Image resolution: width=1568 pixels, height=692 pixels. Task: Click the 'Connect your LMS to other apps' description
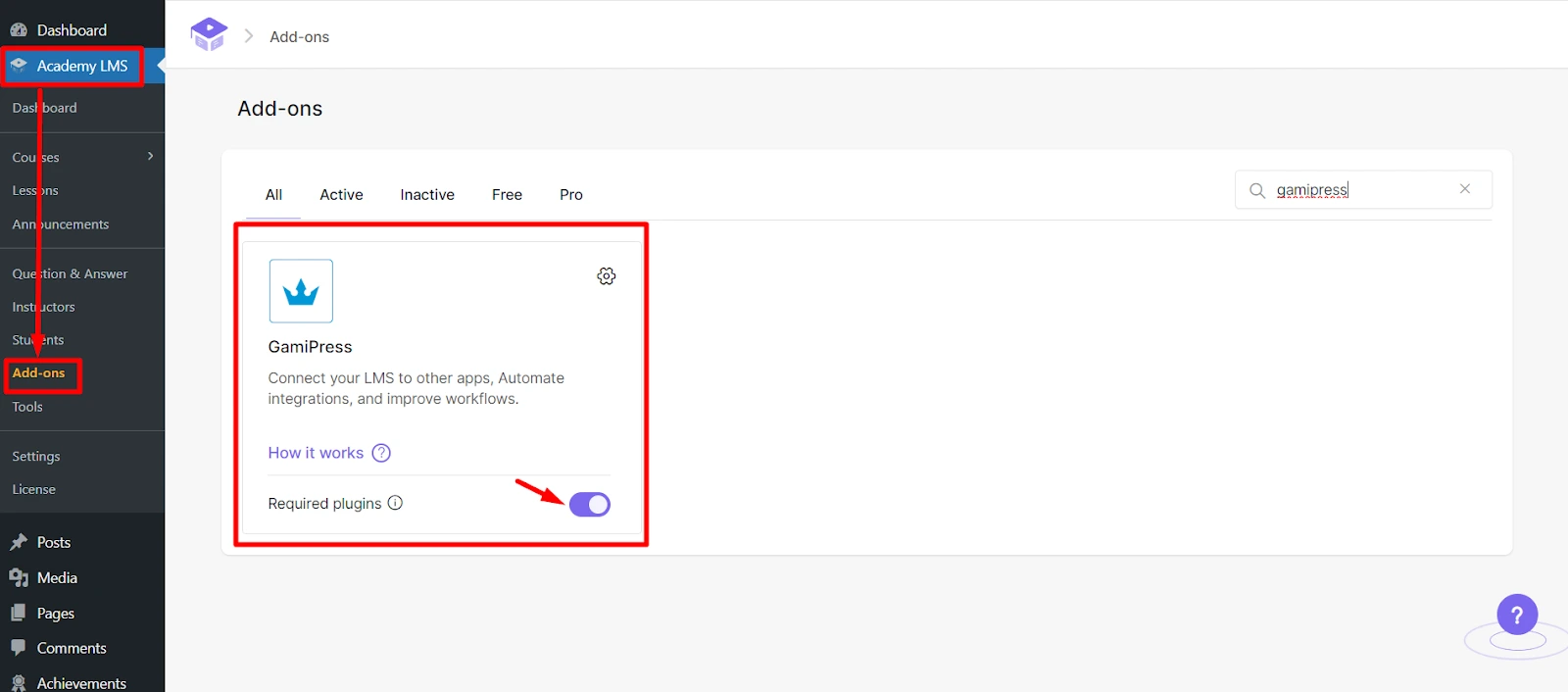point(416,388)
